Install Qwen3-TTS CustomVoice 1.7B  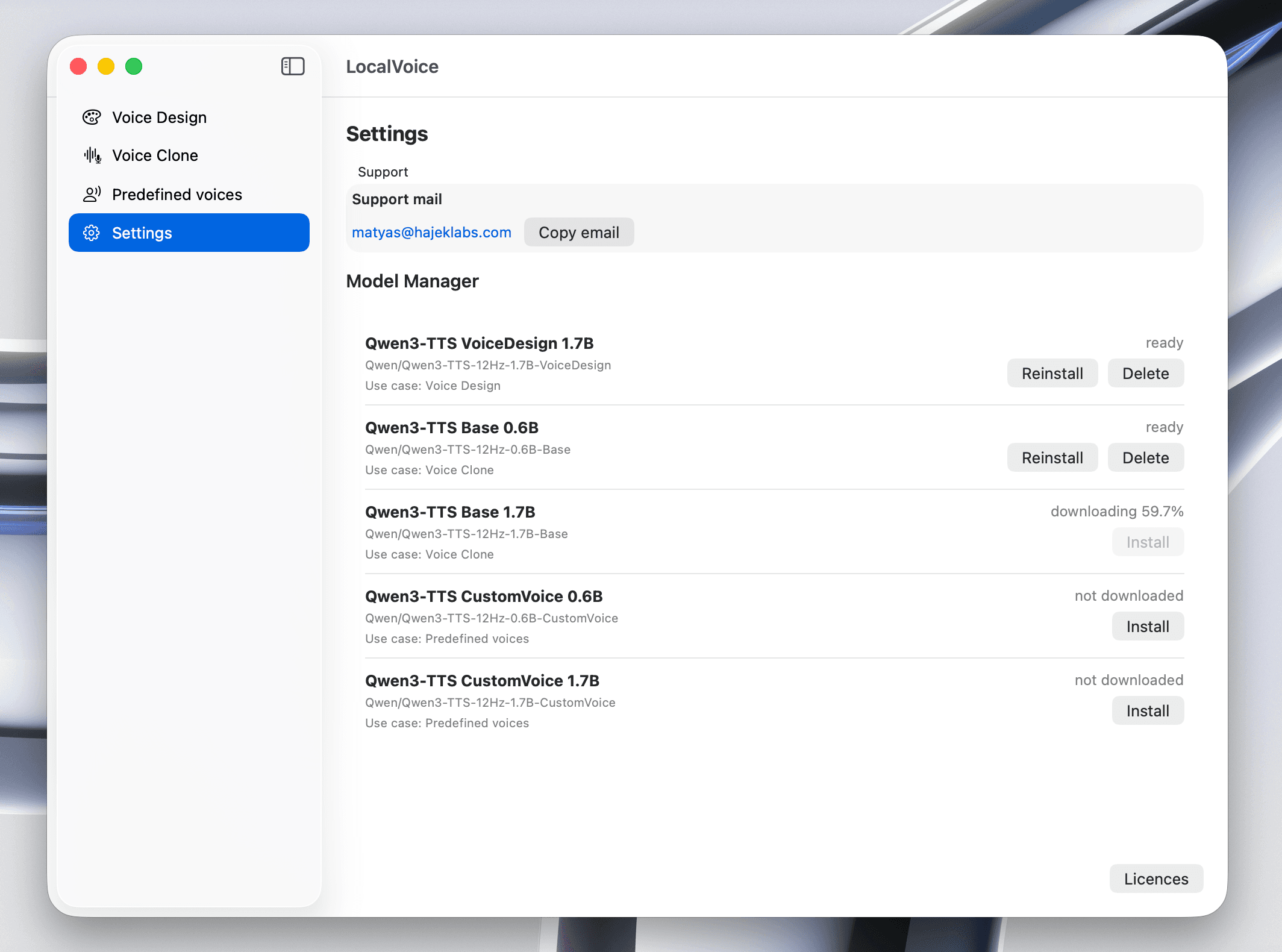coord(1147,710)
